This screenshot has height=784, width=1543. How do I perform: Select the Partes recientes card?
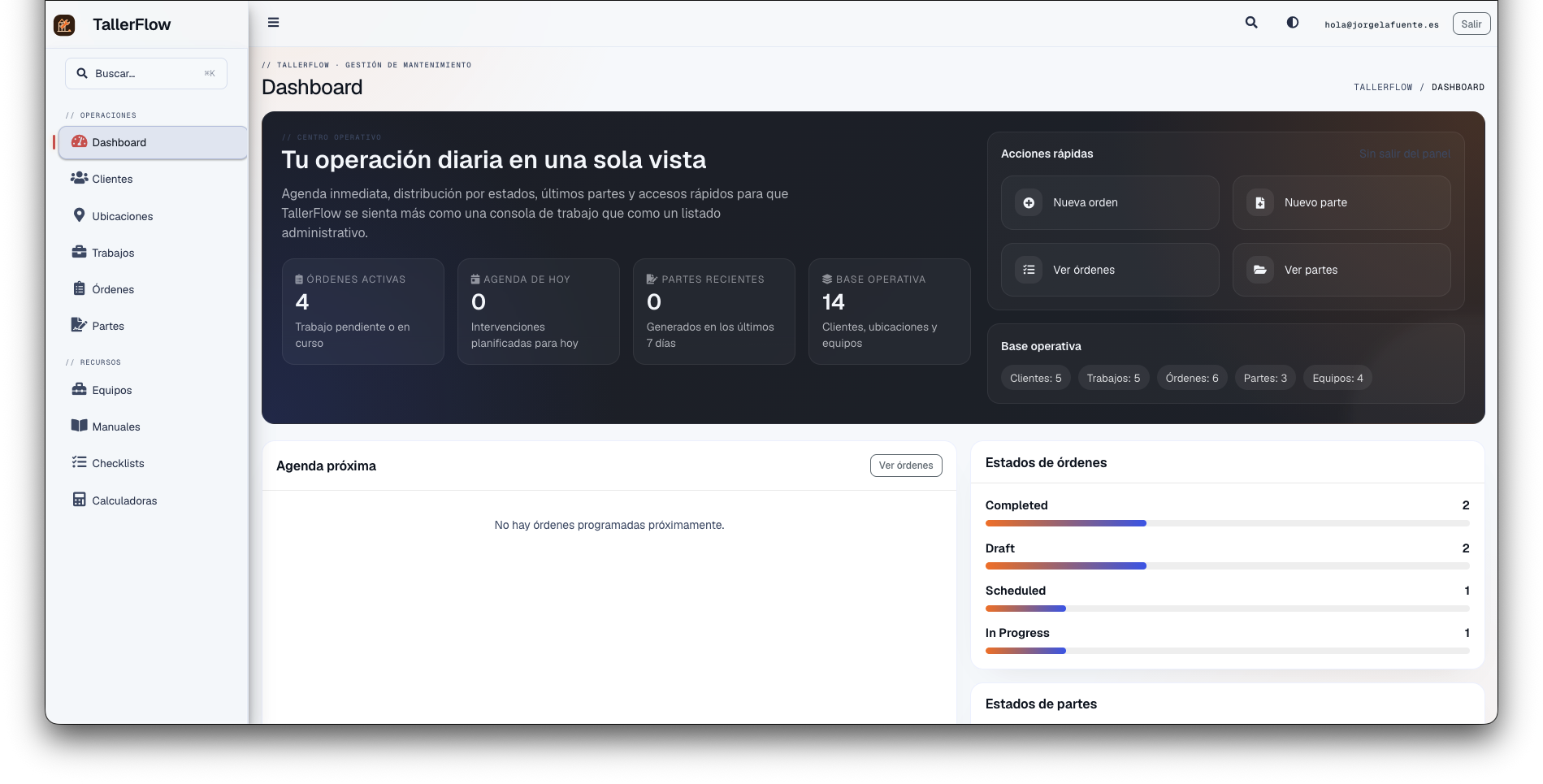pos(714,311)
